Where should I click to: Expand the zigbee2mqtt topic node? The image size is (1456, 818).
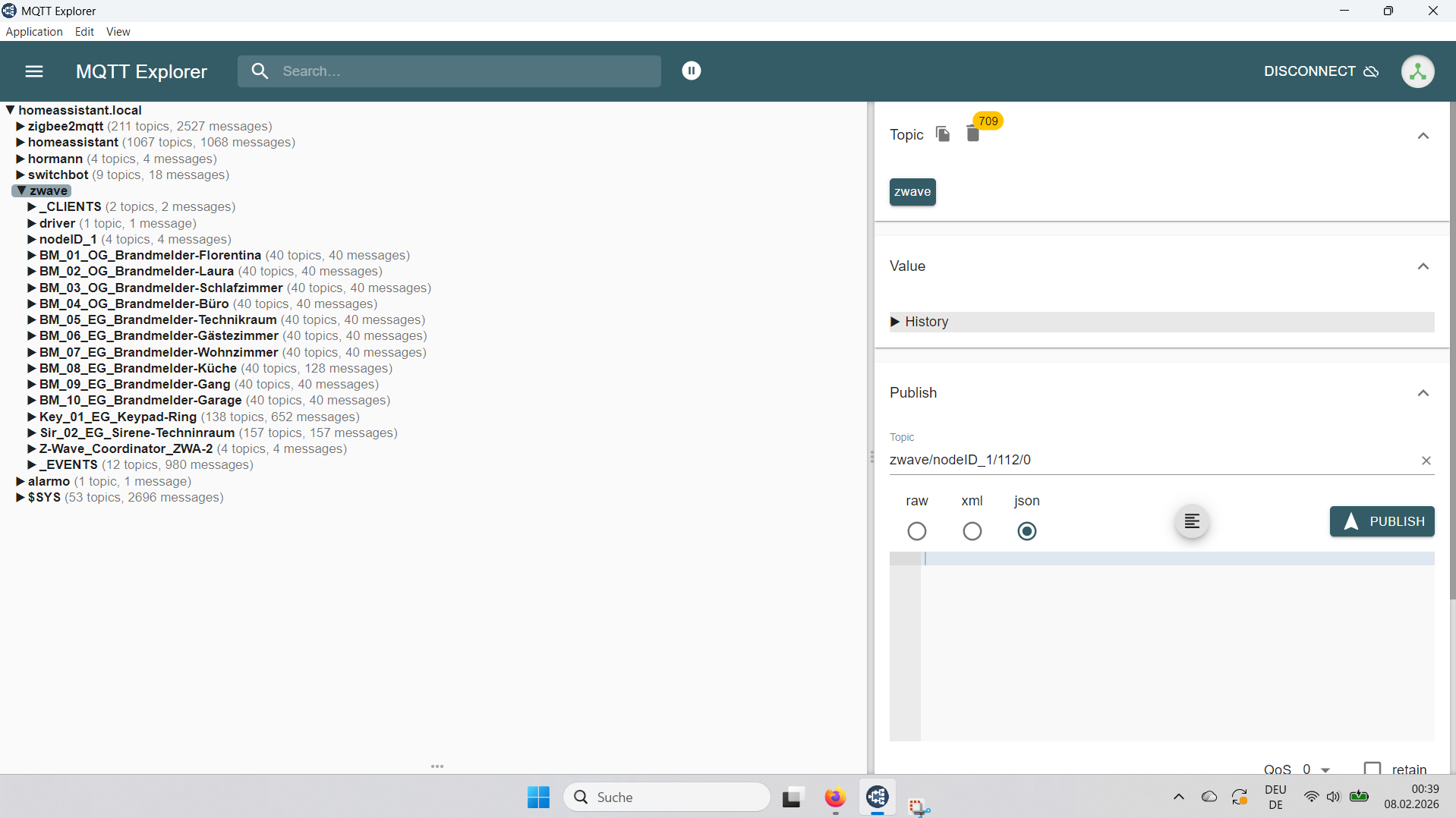(x=20, y=127)
